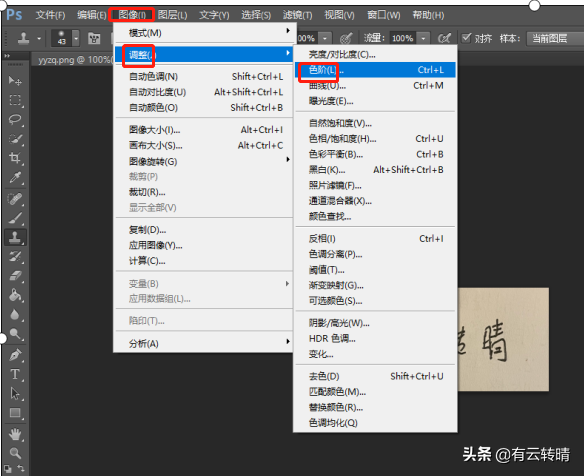Open the 选择(S) menu
Screen dimensions: 584x476
pos(256,15)
